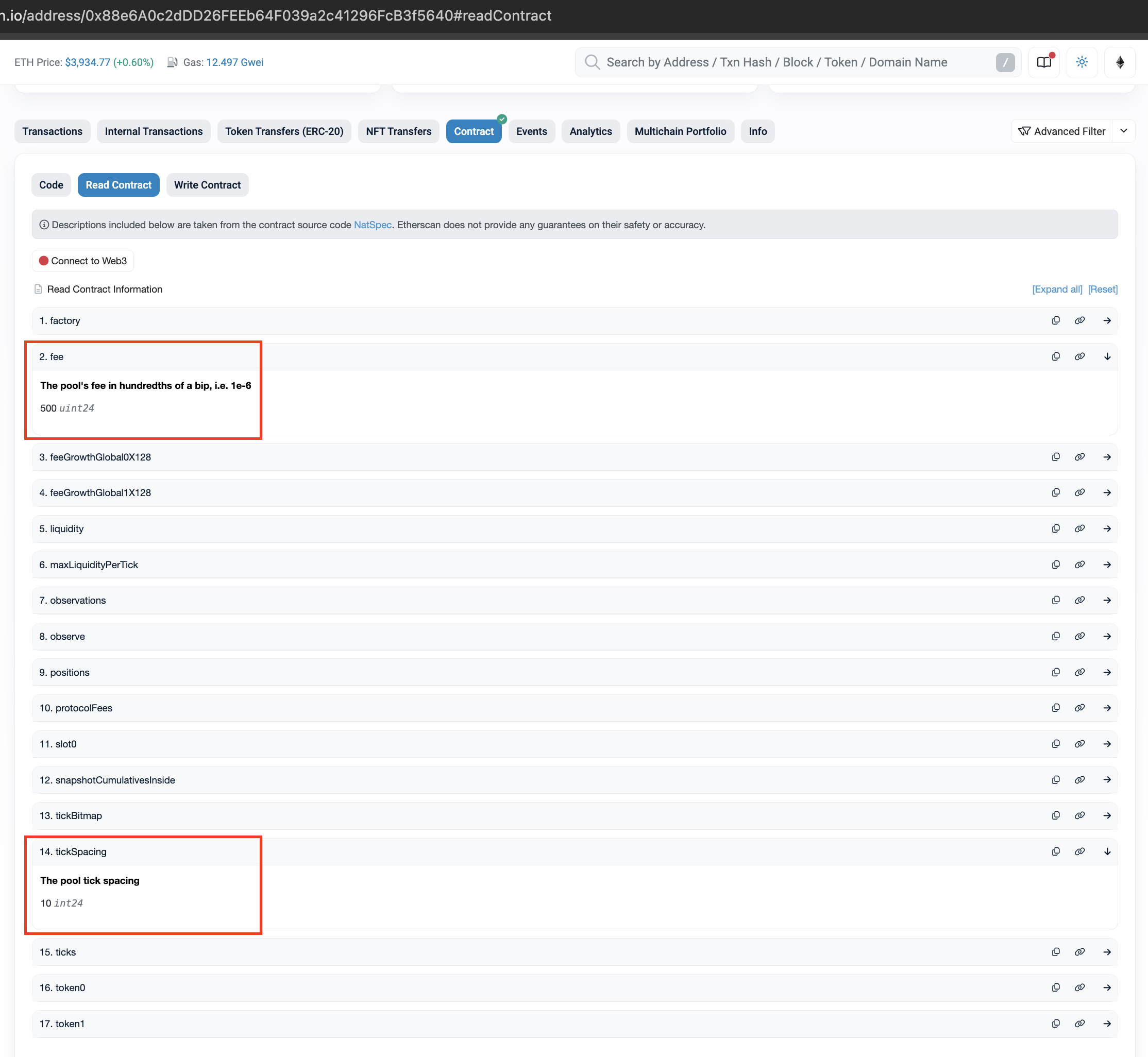This screenshot has width=1148, height=1057.
Task: Click Expand all to open every method
Action: 1057,289
